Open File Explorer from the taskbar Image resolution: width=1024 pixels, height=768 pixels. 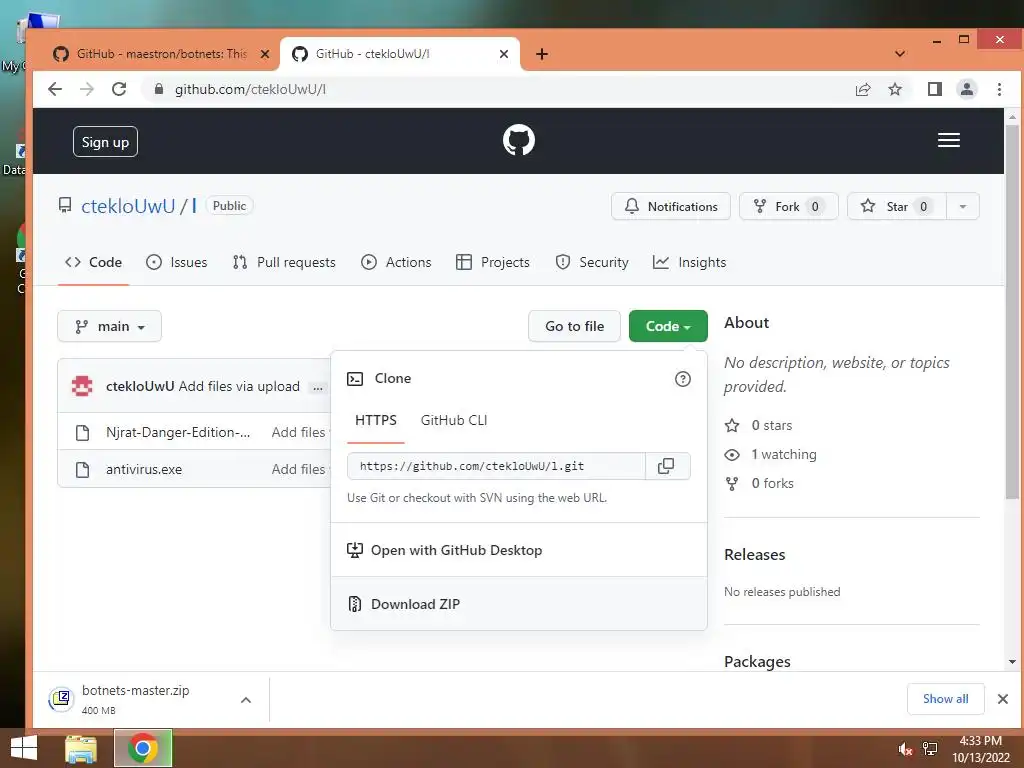81,748
